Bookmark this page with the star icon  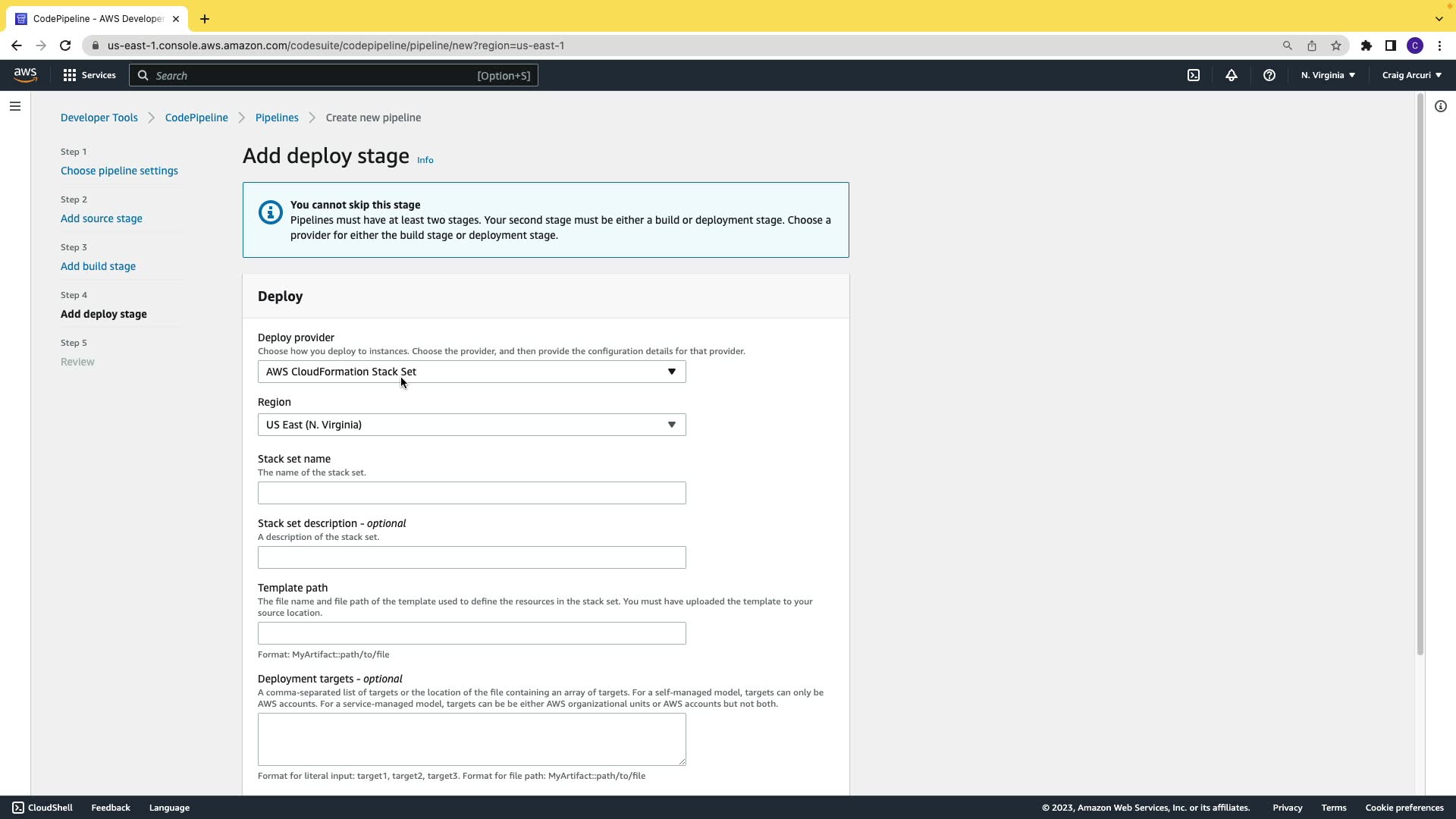[1336, 45]
